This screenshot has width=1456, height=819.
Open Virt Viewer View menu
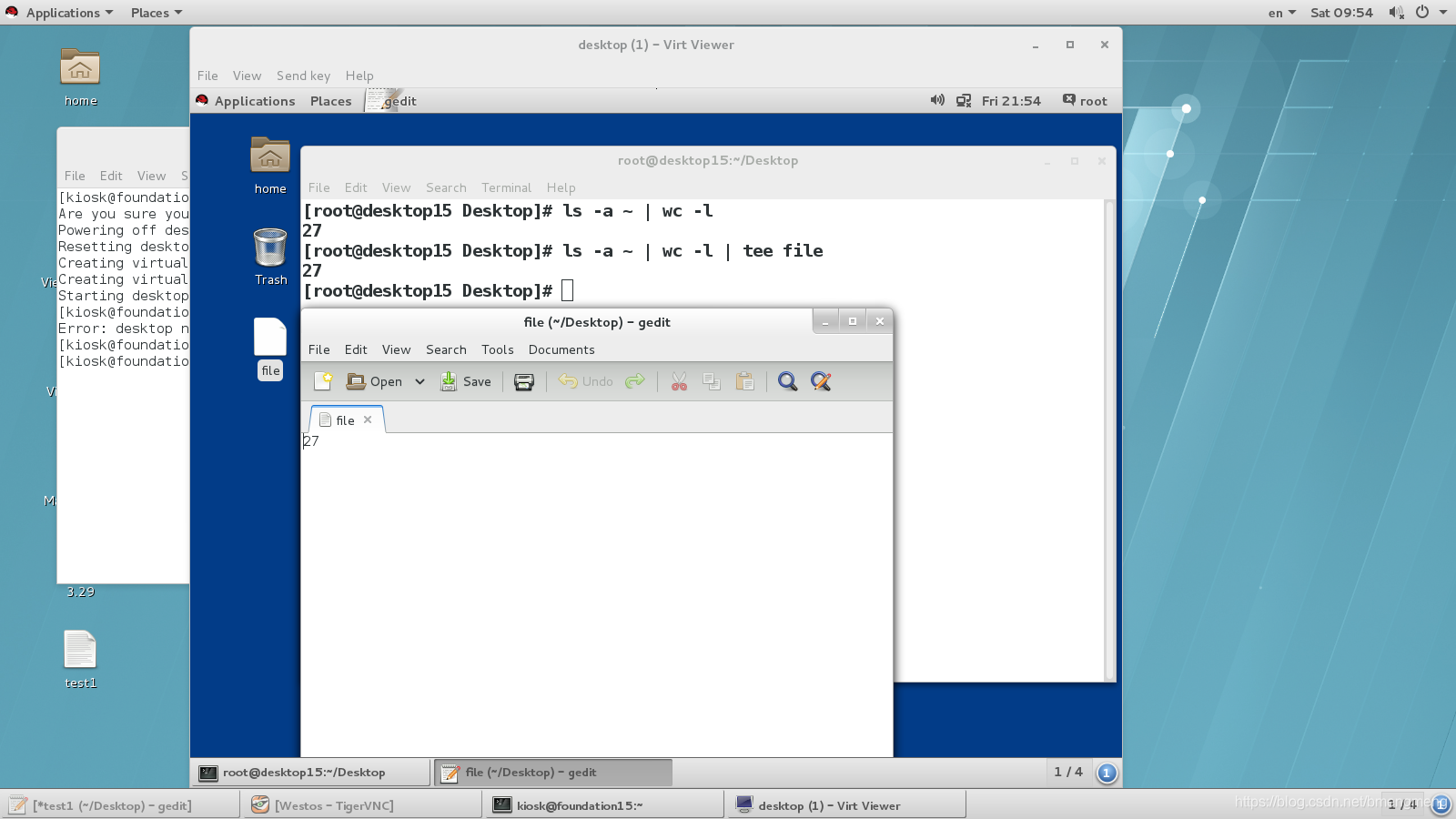tap(247, 76)
